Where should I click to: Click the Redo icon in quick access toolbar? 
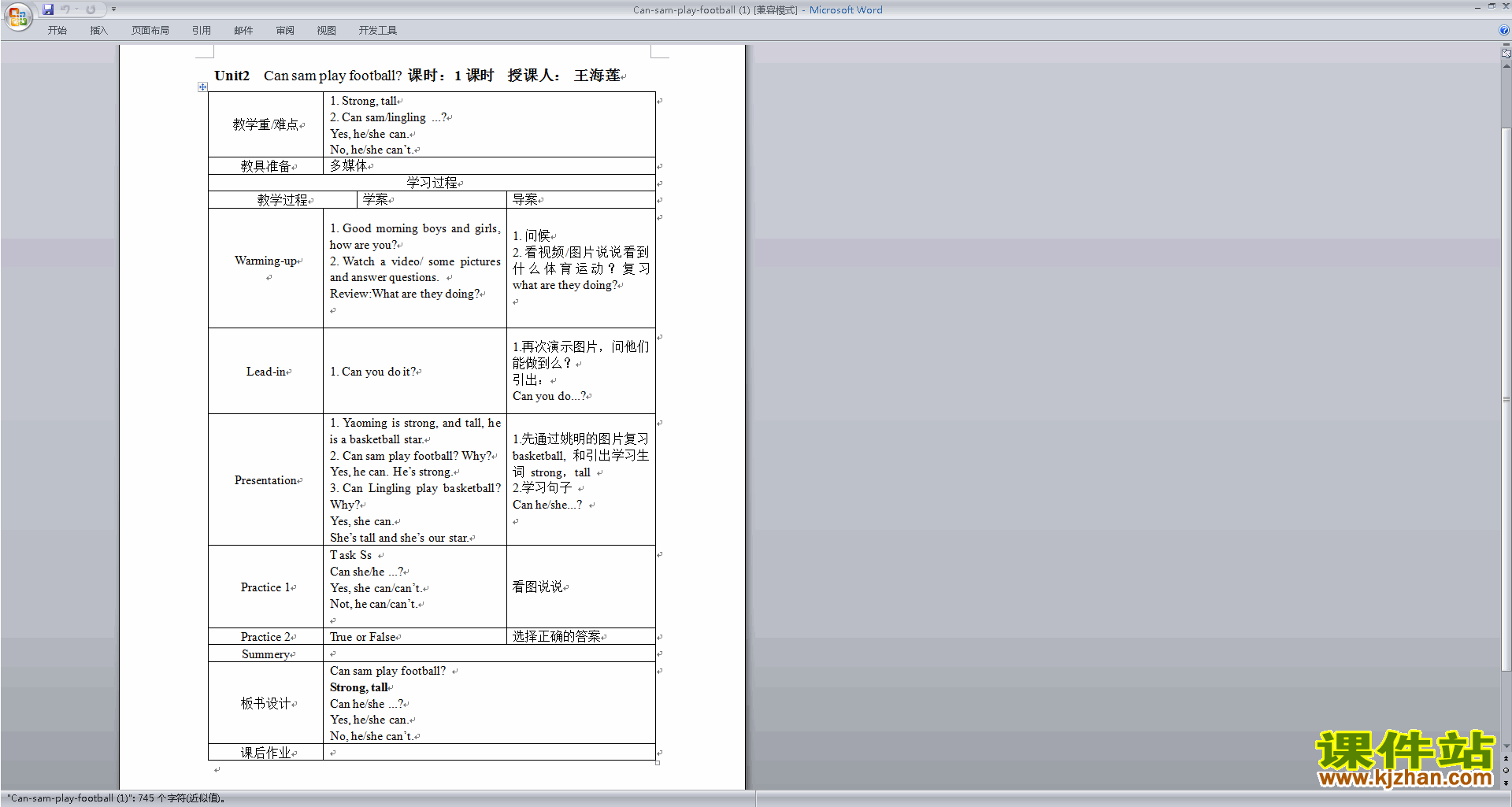(91, 9)
